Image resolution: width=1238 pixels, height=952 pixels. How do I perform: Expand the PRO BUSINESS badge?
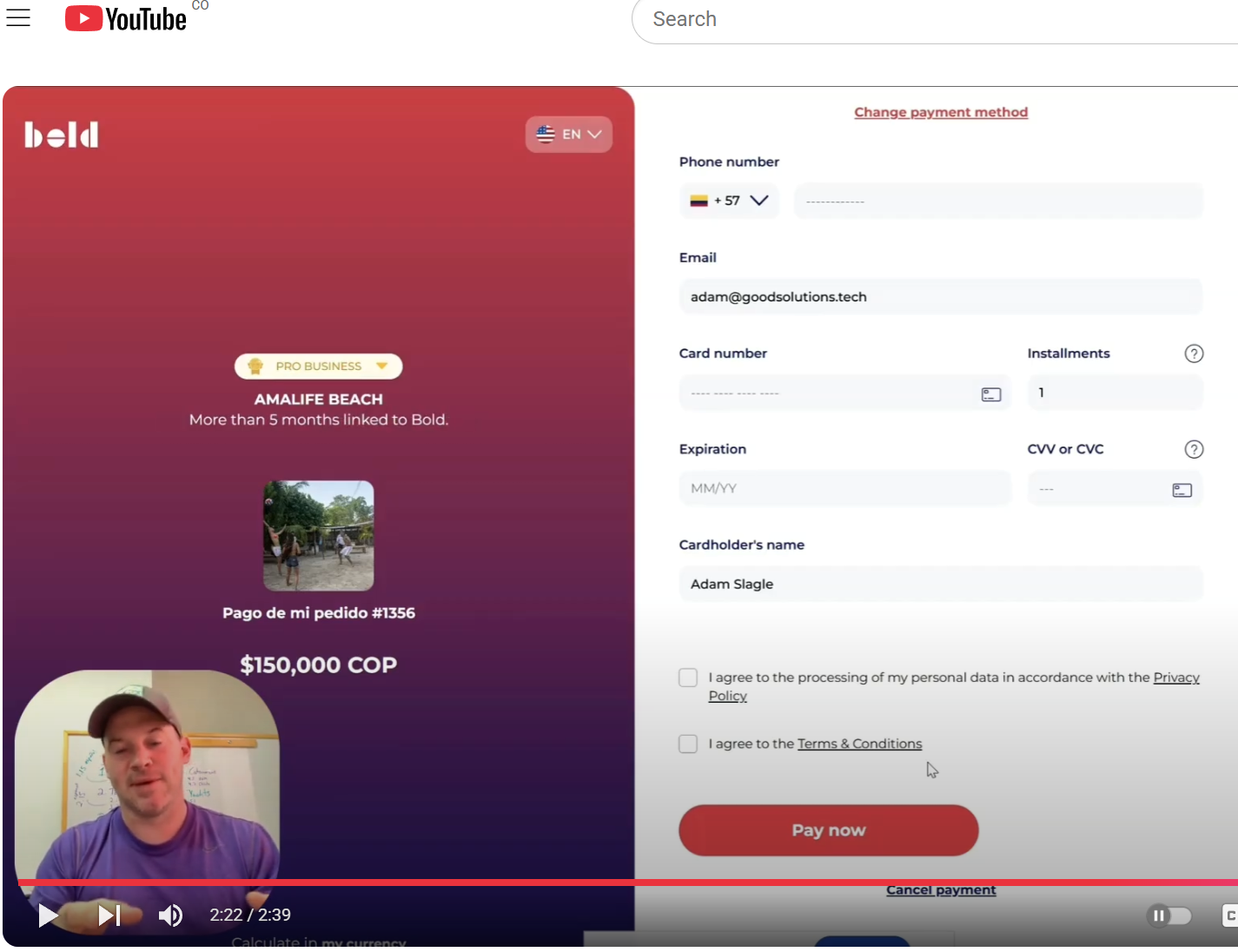(318, 366)
